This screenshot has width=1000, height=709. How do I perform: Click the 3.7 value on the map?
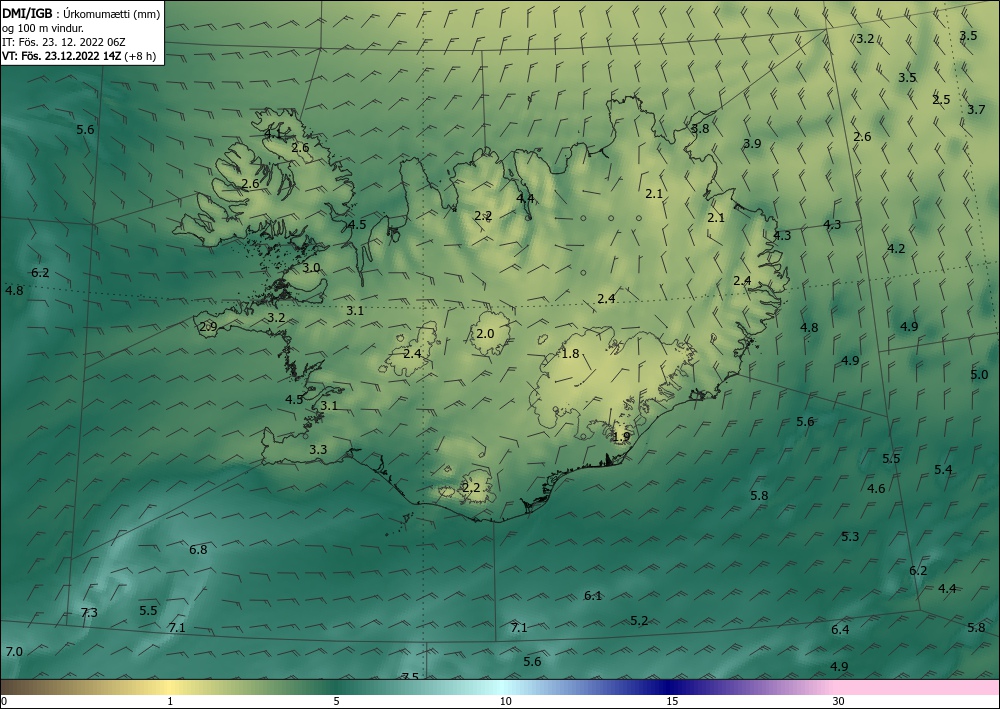[x=976, y=110]
